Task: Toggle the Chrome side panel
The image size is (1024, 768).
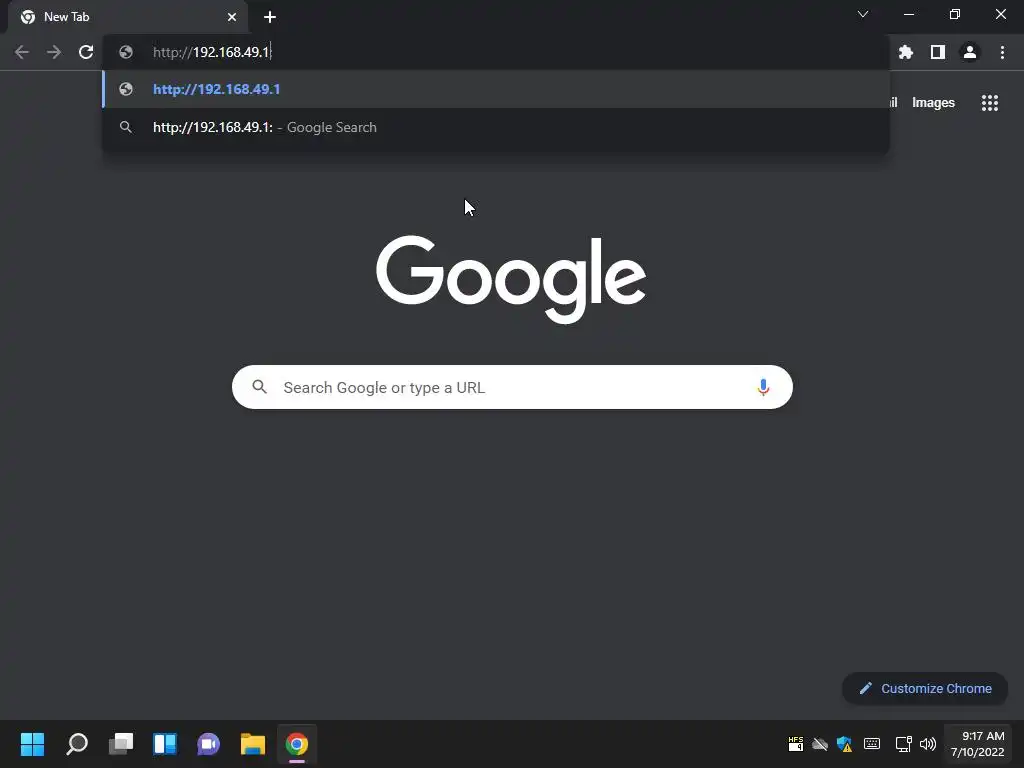Action: click(938, 52)
